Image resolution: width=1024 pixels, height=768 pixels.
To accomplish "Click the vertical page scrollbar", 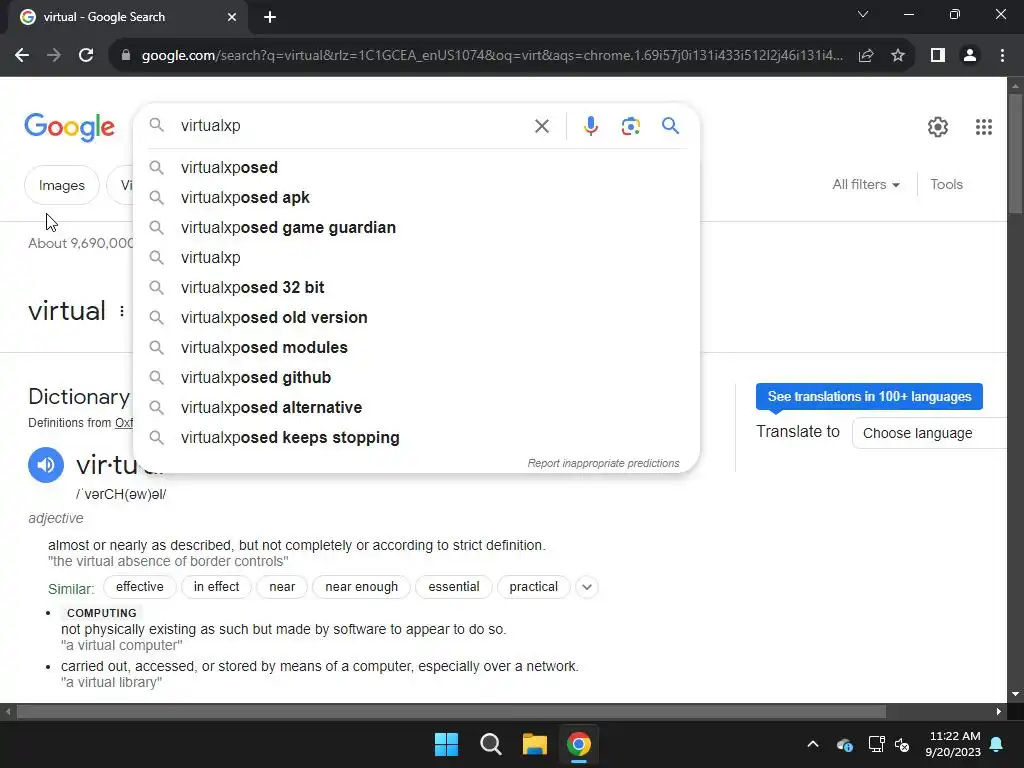I will pos(1015,154).
